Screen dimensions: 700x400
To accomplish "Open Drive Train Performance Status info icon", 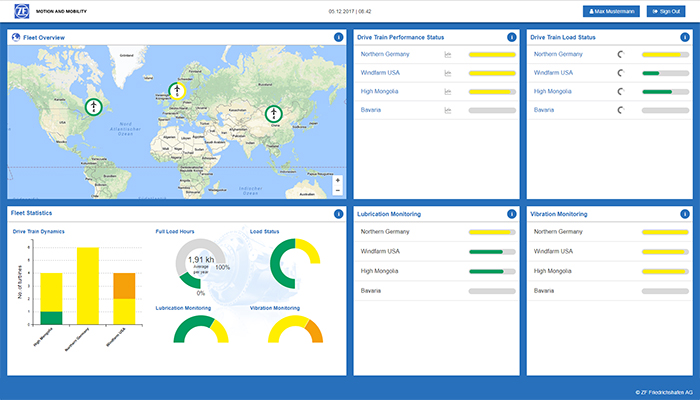I will click(512, 38).
